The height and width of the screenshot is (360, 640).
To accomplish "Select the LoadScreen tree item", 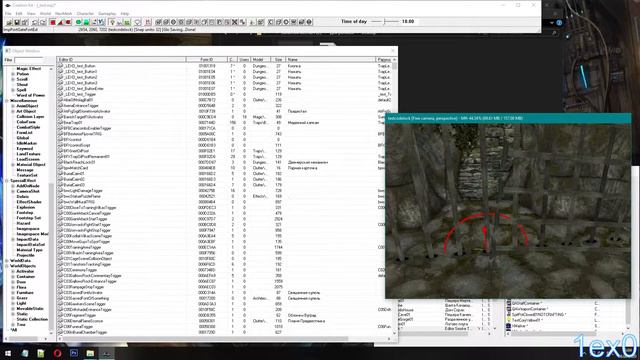I will pos(28,159).
